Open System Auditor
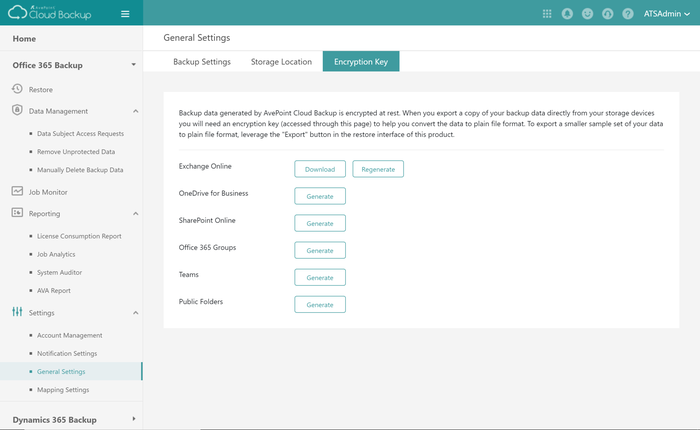This screenshot has width=700, height=430. point(59,272)
